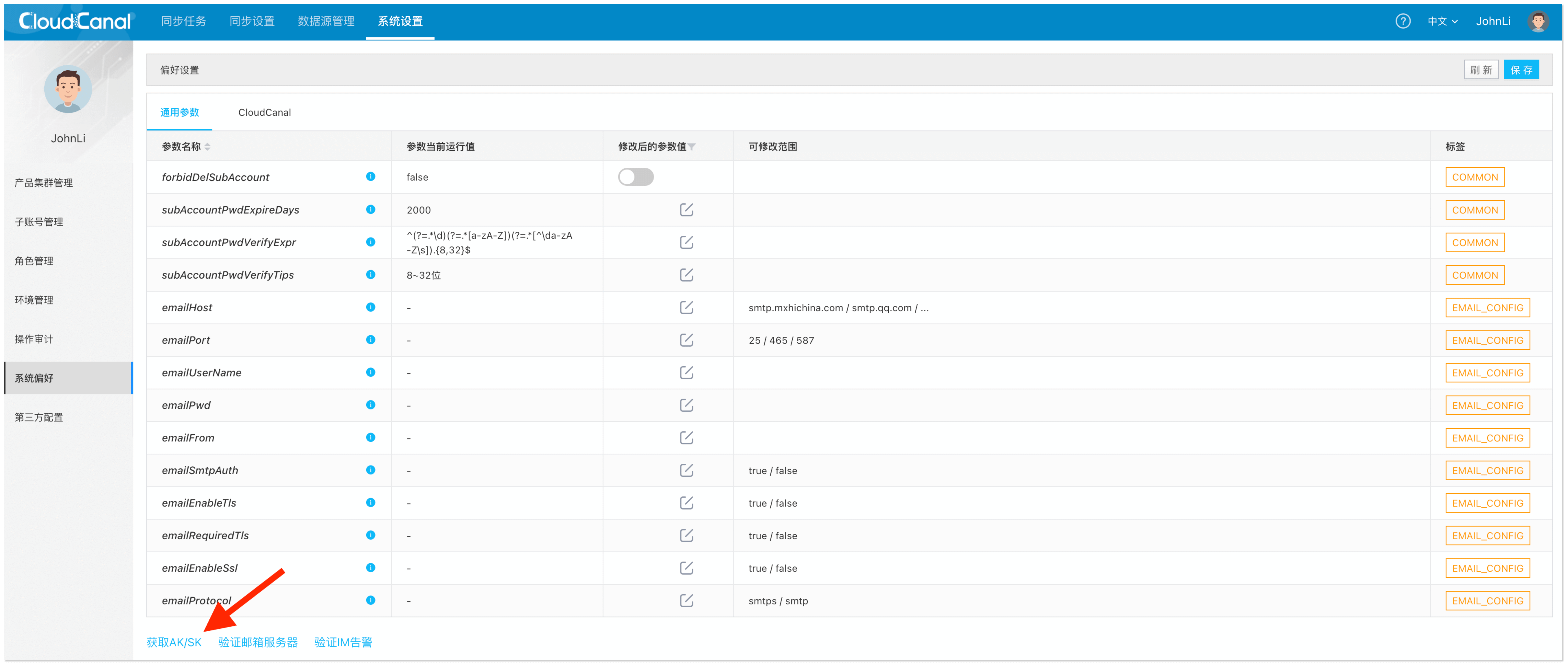
Task: Open the 系统设置 menu
Action: (x=400, y=21)
